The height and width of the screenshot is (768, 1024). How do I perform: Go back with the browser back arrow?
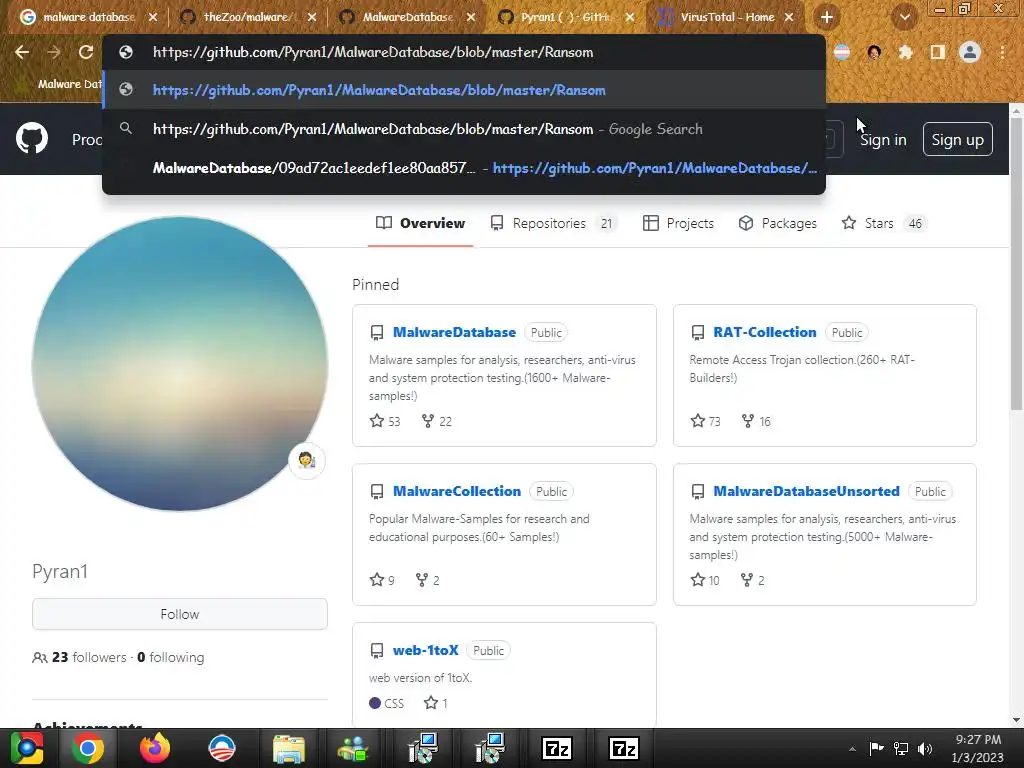(x=22, y=52)
